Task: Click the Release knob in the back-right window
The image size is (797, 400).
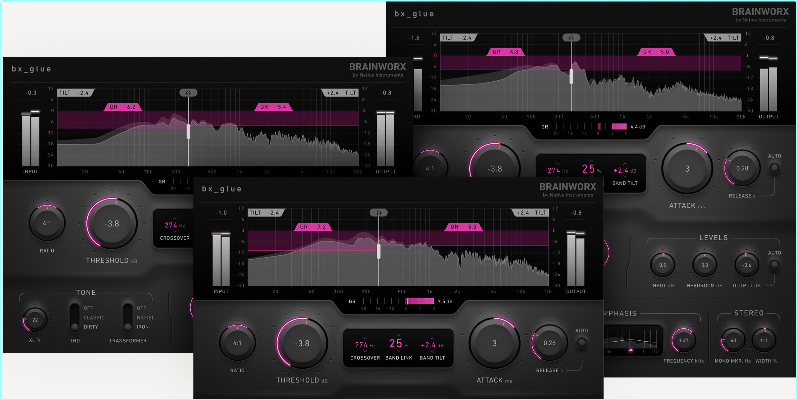Action: tap(742, 168)
